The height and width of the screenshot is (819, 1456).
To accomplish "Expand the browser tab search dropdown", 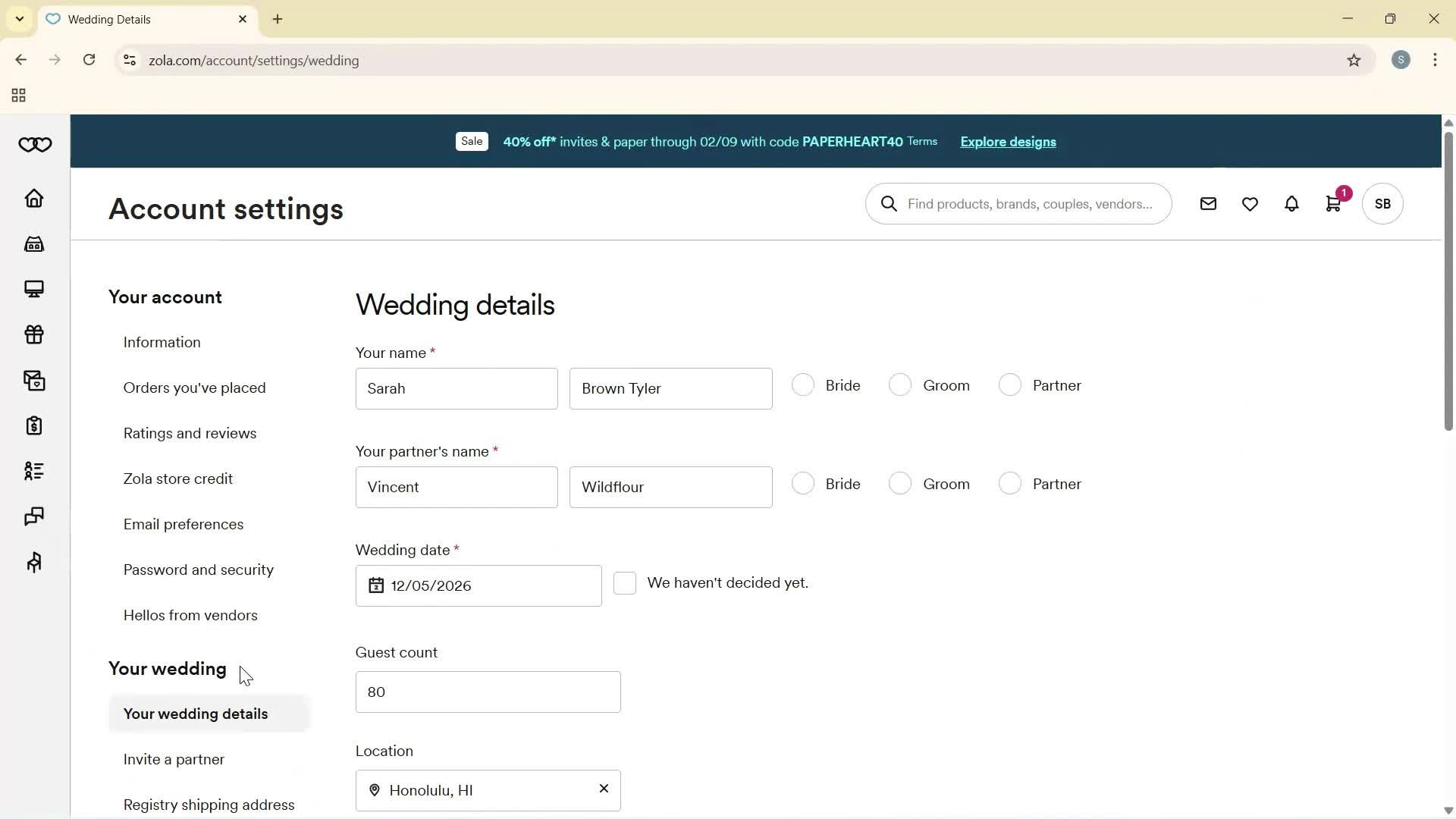I will point(20,19).
